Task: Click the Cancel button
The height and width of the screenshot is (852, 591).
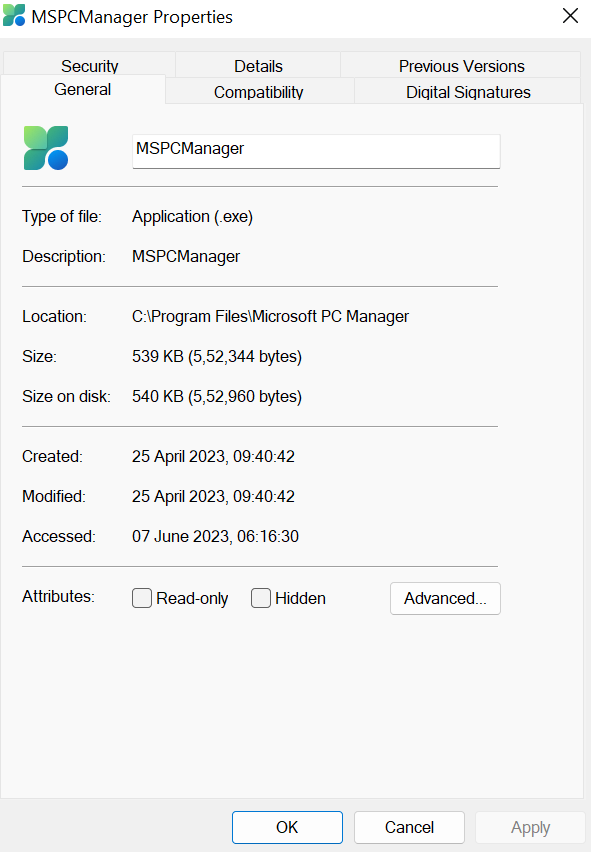Action: pos(409,827)
